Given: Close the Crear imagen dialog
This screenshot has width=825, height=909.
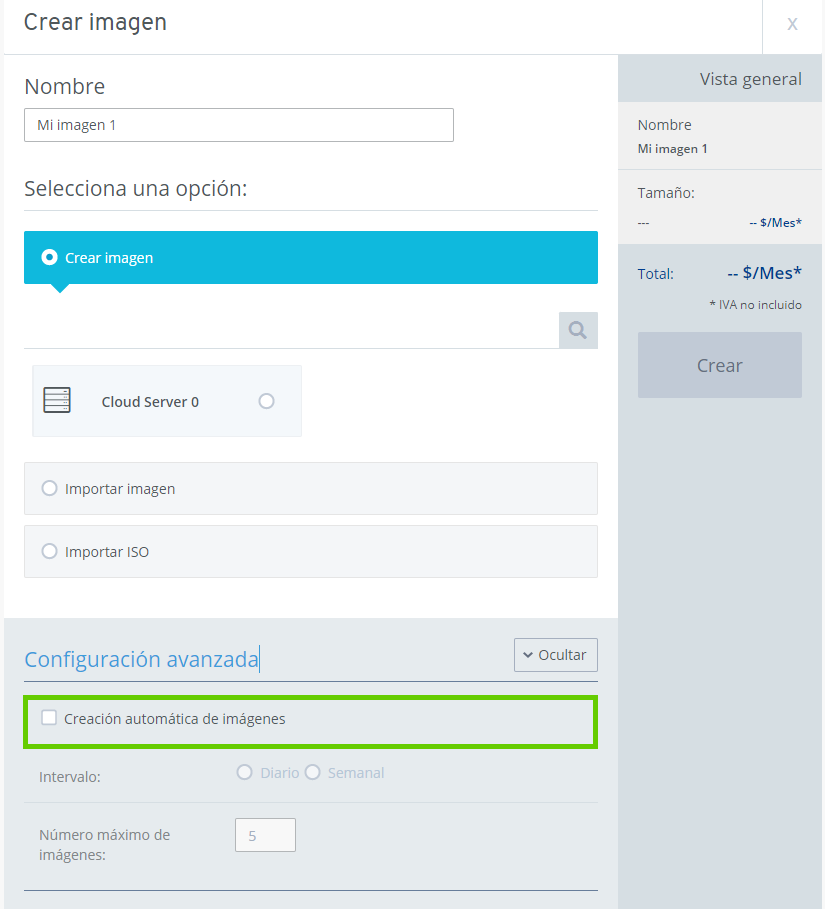Looking at the screenshot, I should click(x=792, y=24).
